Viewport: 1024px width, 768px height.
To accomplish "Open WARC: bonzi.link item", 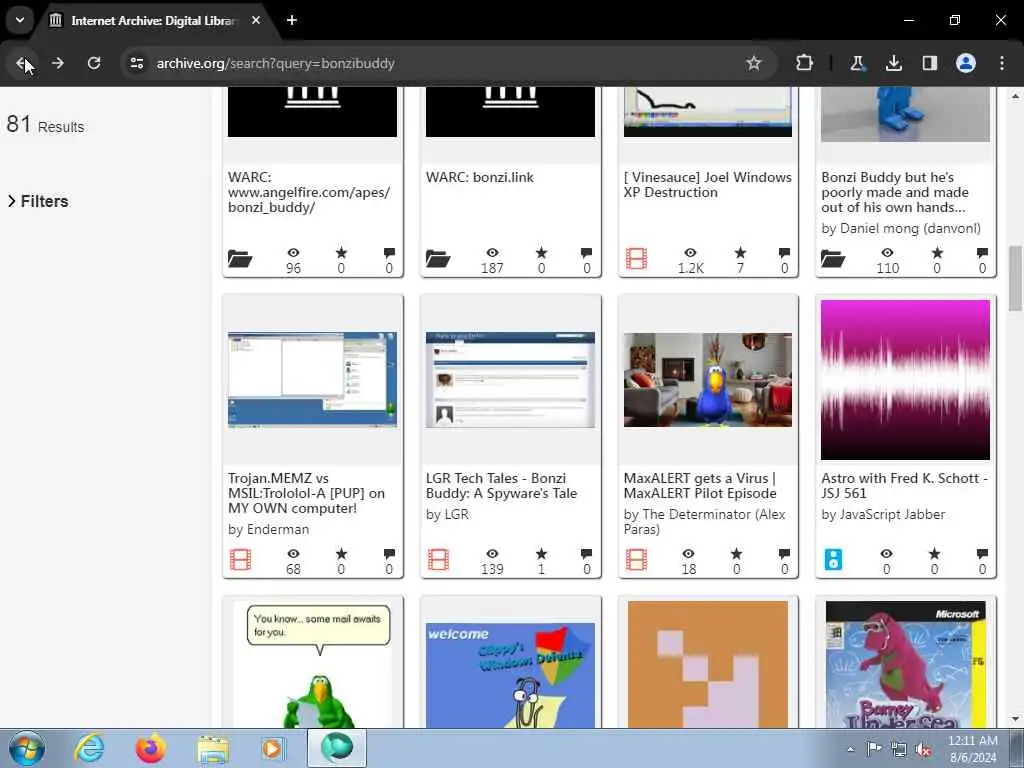I will click(x=480, y=177).
